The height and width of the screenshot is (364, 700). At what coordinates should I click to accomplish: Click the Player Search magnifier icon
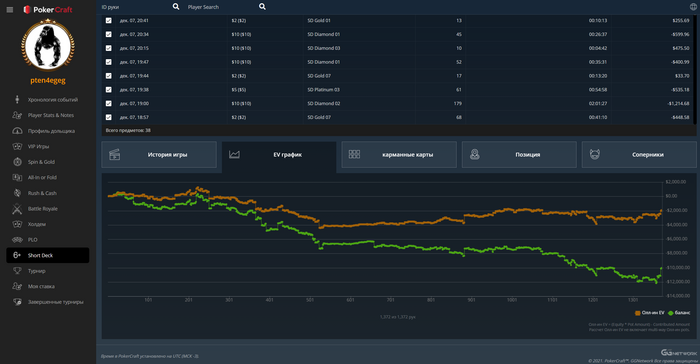coord(262,6)
